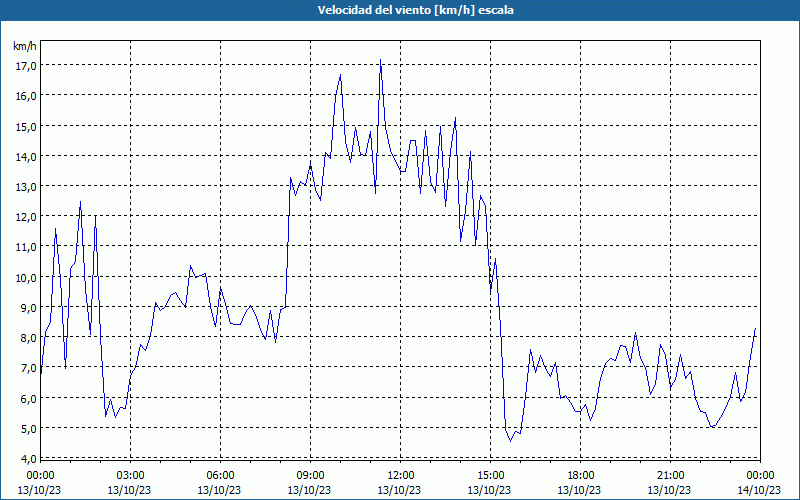Click the 21:00 time axis label

(x=670, y=476)
